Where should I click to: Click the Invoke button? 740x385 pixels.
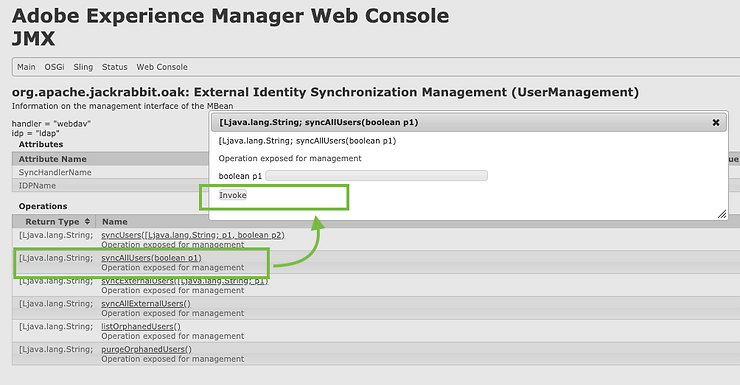point(233,195)
